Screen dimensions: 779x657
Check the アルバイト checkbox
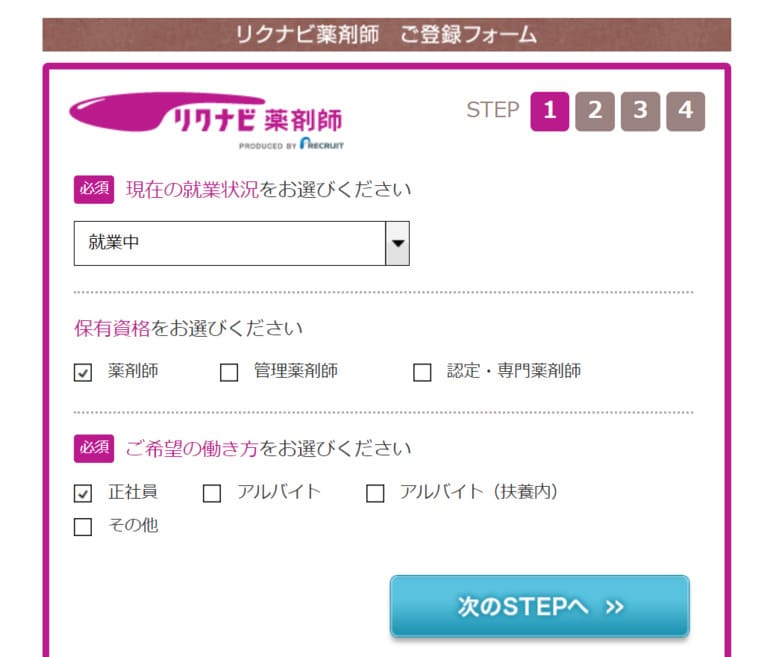pyautogui.click(x=212, y=493)
